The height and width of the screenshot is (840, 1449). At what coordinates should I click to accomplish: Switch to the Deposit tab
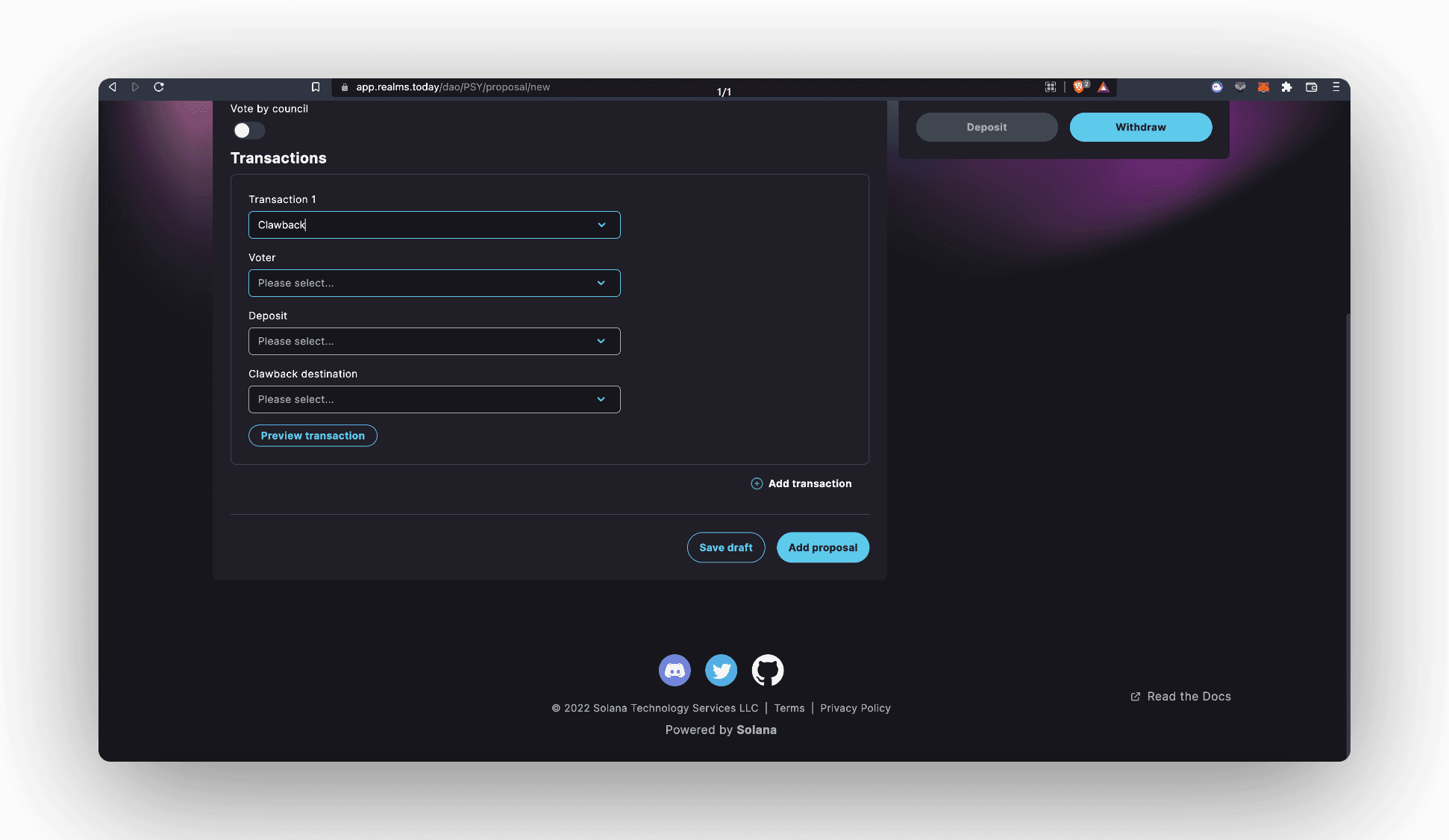click(x=986, y=127)
